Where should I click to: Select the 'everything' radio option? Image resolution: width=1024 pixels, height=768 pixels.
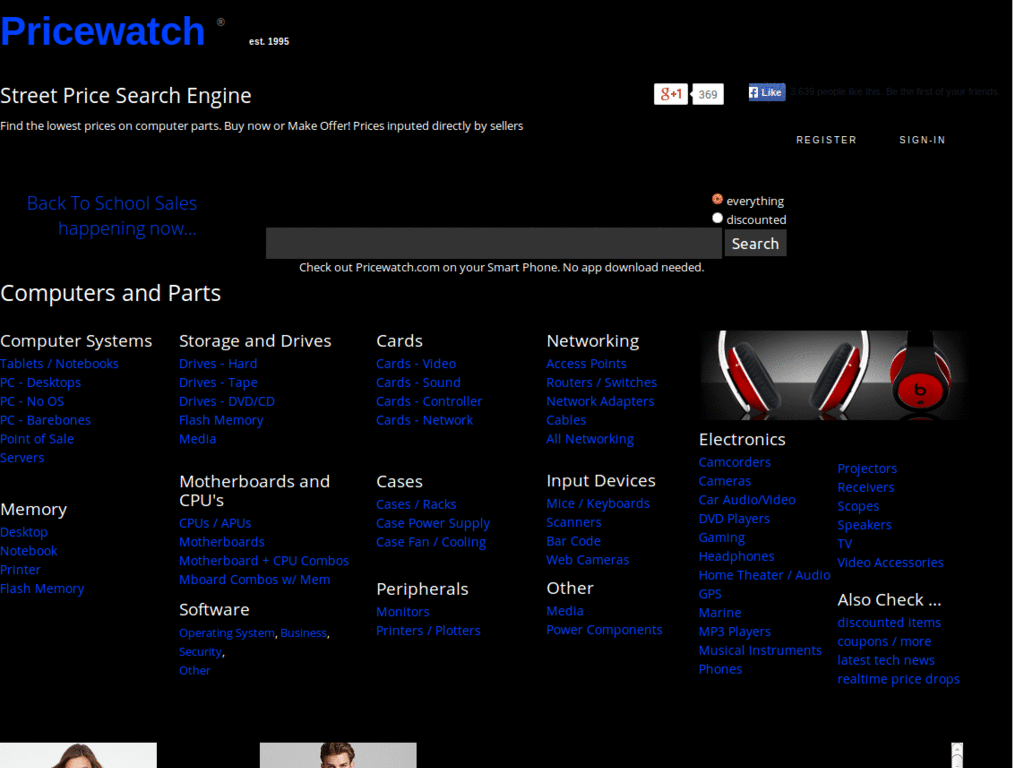(x=717, y=199)
